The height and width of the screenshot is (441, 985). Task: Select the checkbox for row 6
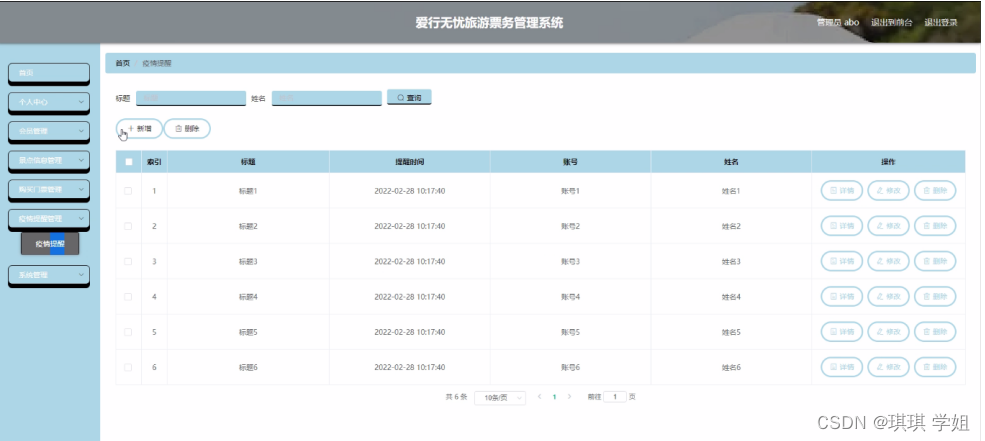pos(128,367)
